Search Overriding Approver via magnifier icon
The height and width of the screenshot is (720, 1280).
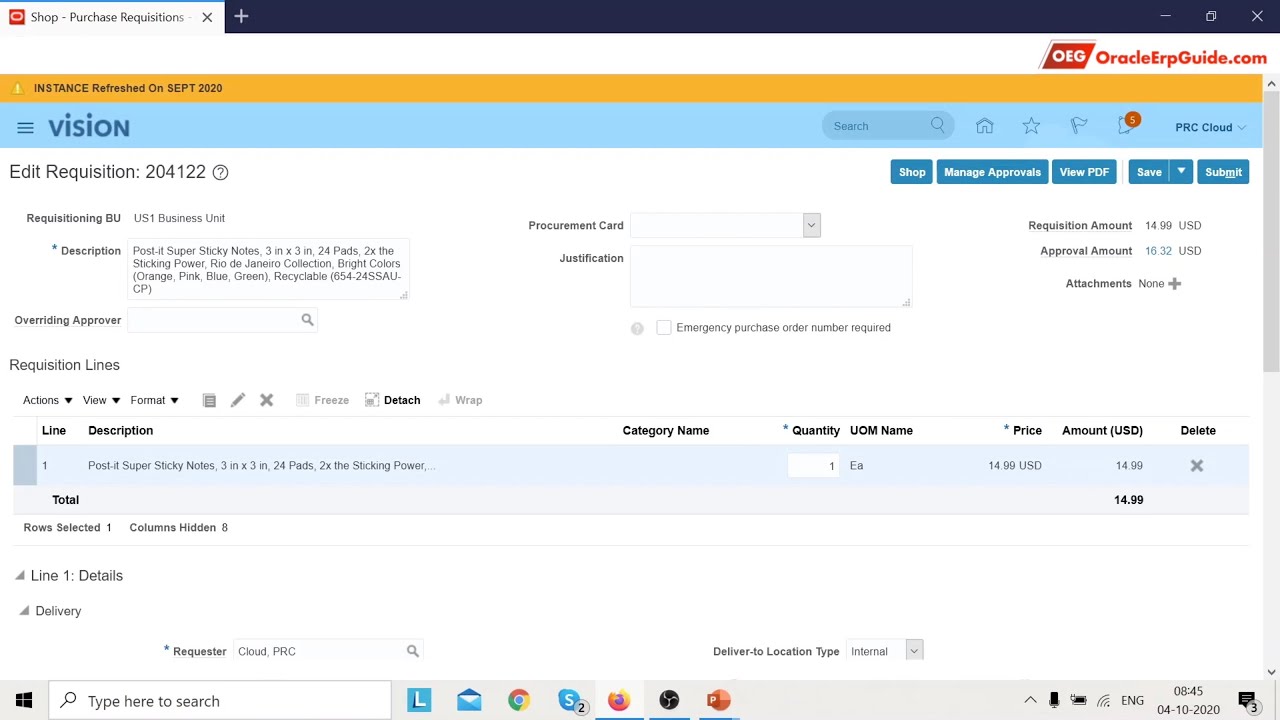coord(307,320)
